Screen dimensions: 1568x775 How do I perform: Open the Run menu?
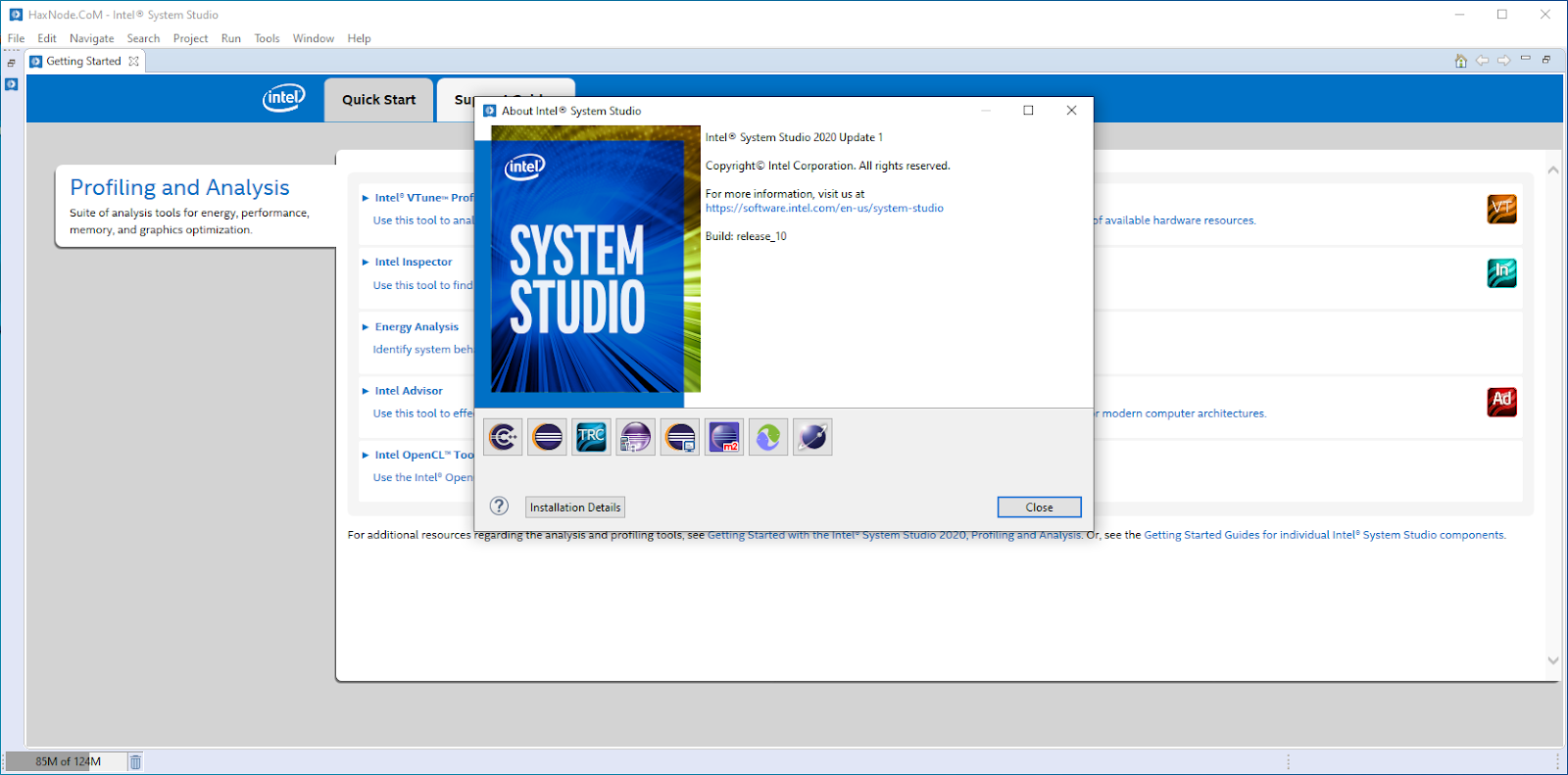231,38
